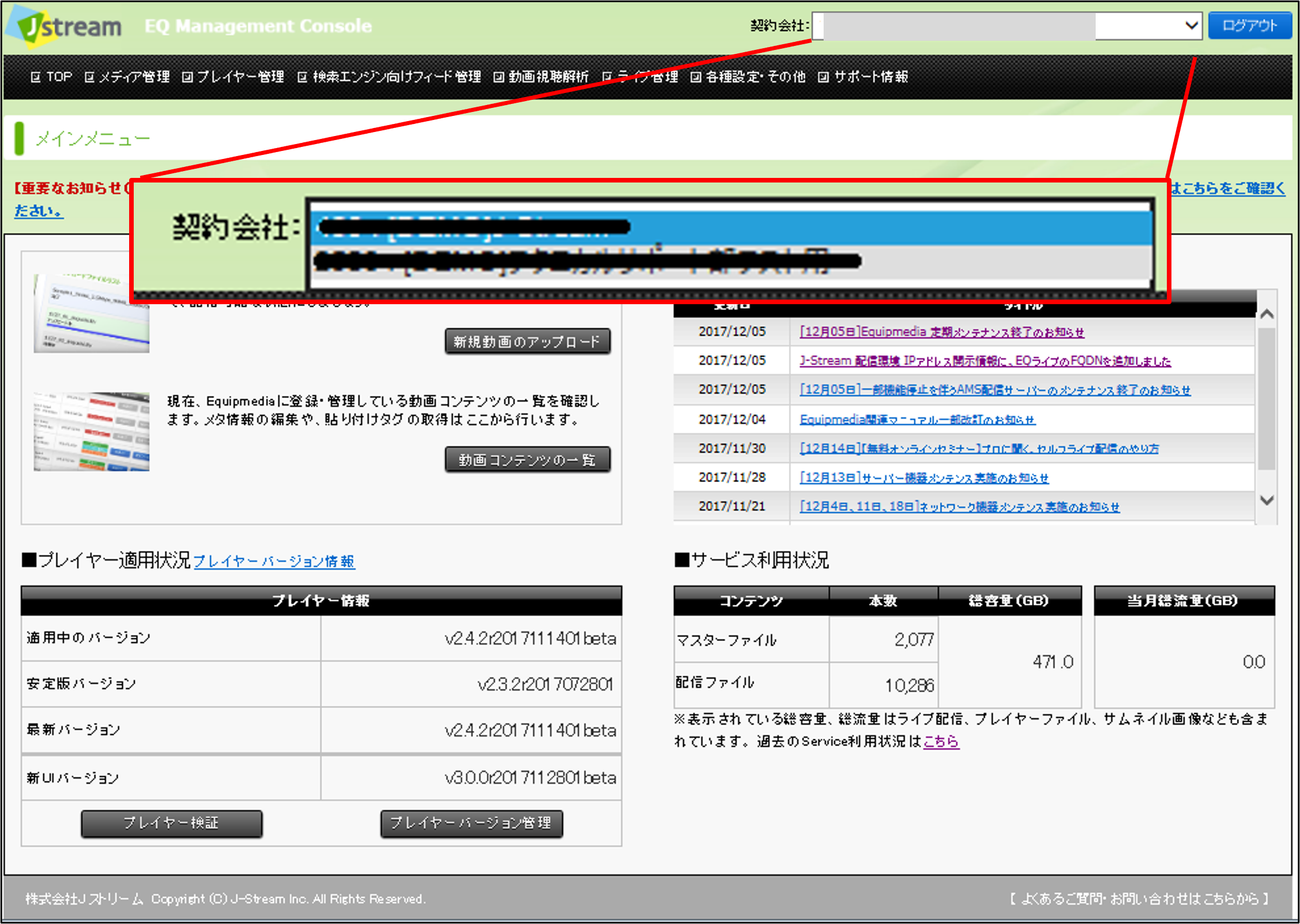Open Equipmedia 定期メンテナンス終了のお知らせ link
Screen dimensions: 1300x924
pos(942,332)
